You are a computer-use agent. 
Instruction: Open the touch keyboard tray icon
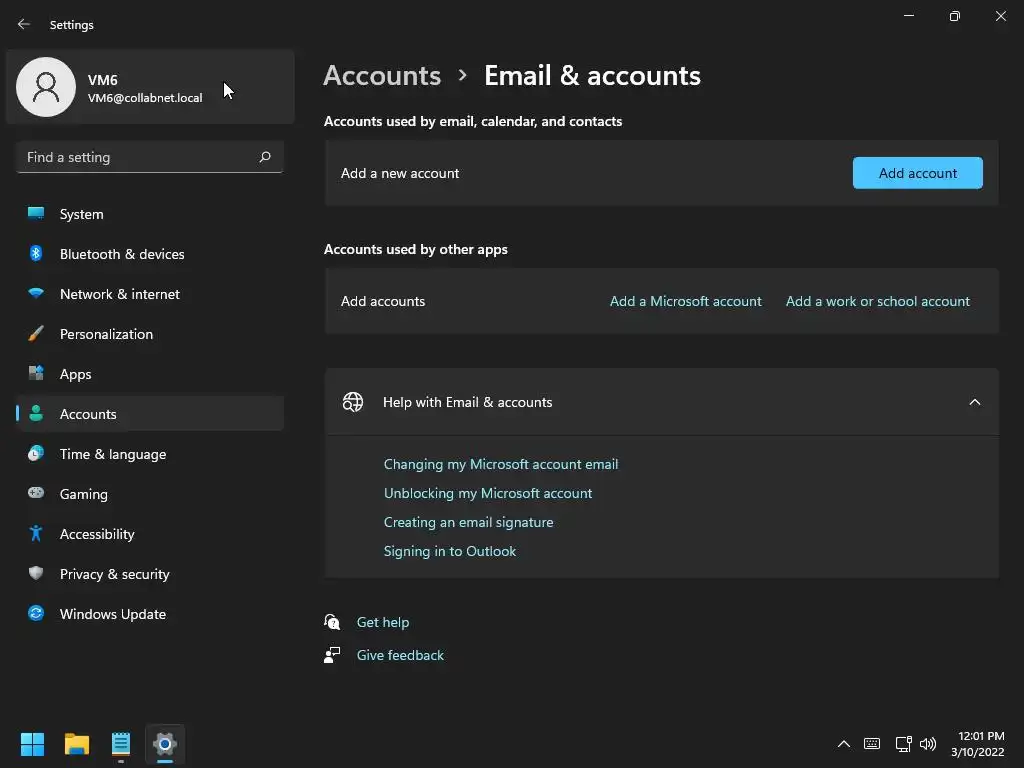[872, 744]
